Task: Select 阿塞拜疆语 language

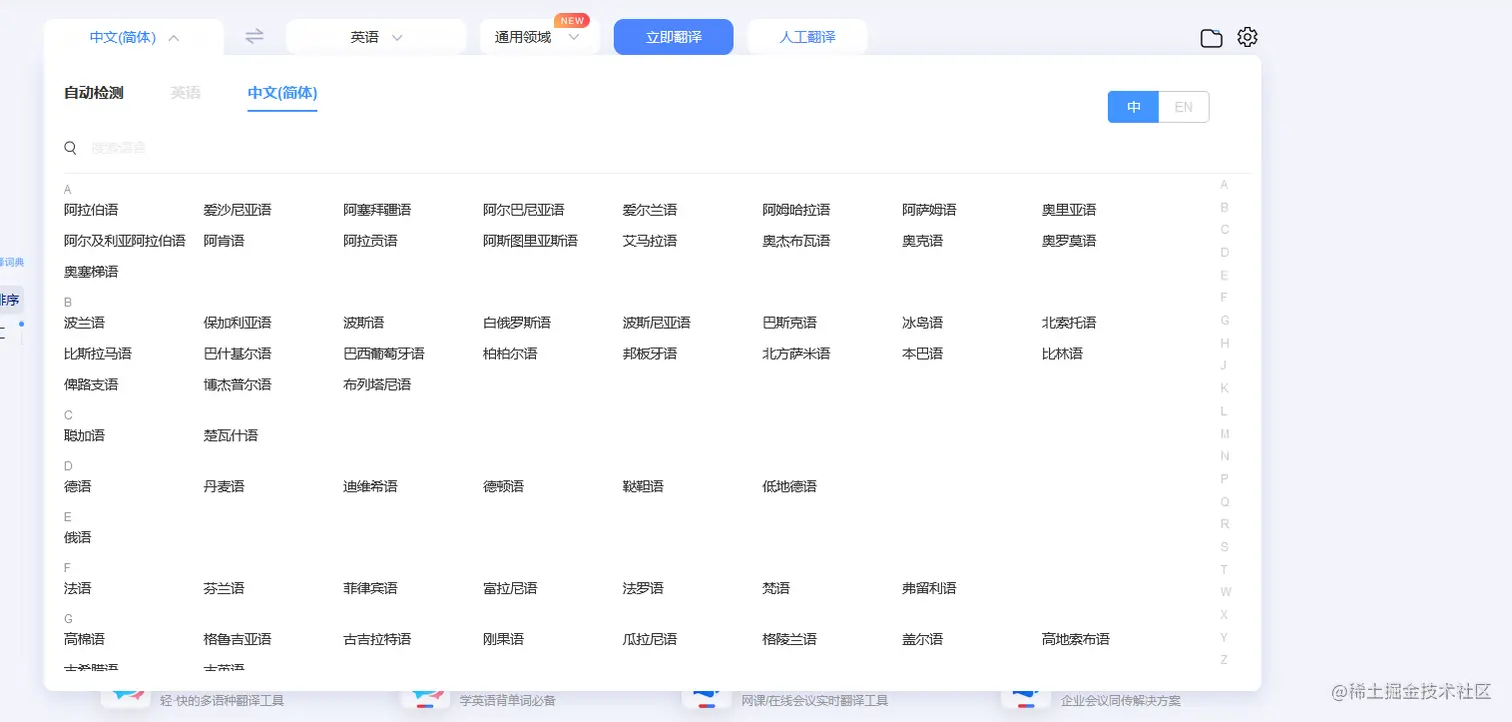Action: pos(377,210)
